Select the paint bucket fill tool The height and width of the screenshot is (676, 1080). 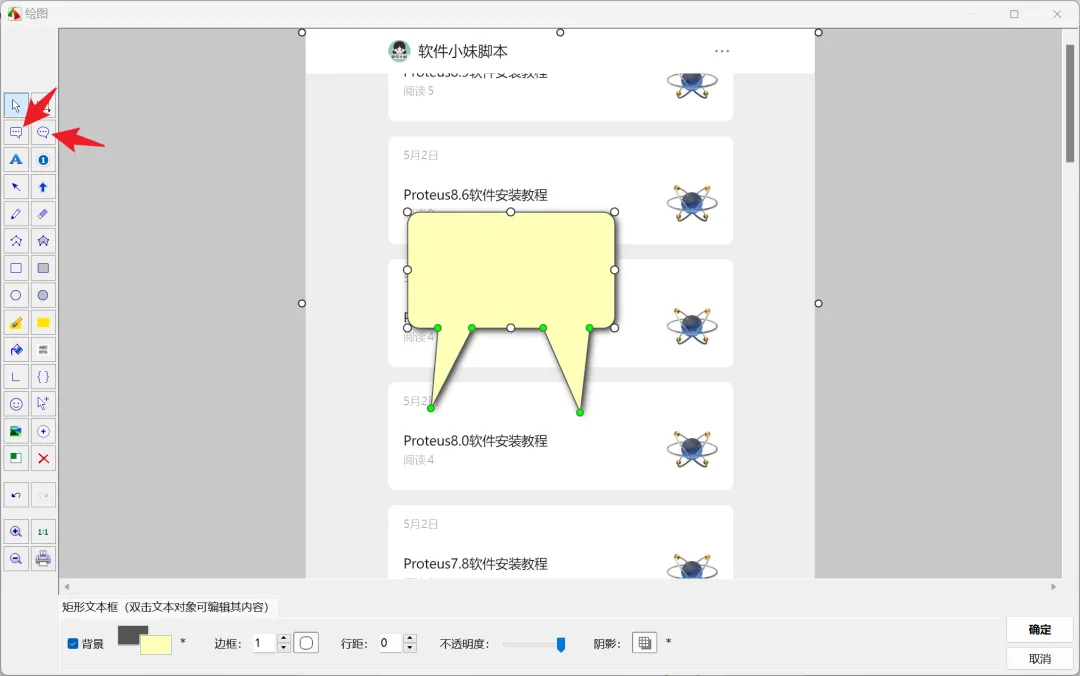tap(16, 350)
